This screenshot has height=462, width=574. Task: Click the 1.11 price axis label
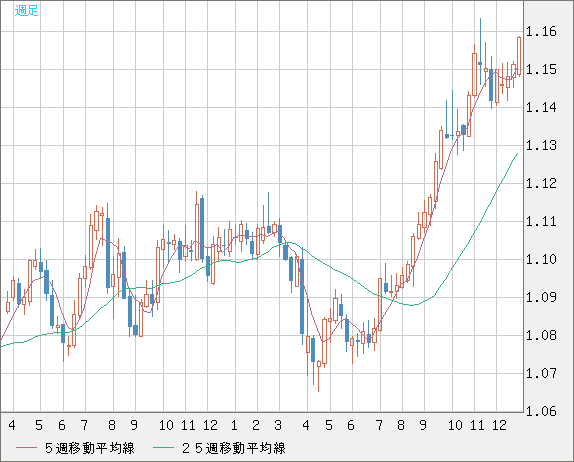click(x=541, y=221)
